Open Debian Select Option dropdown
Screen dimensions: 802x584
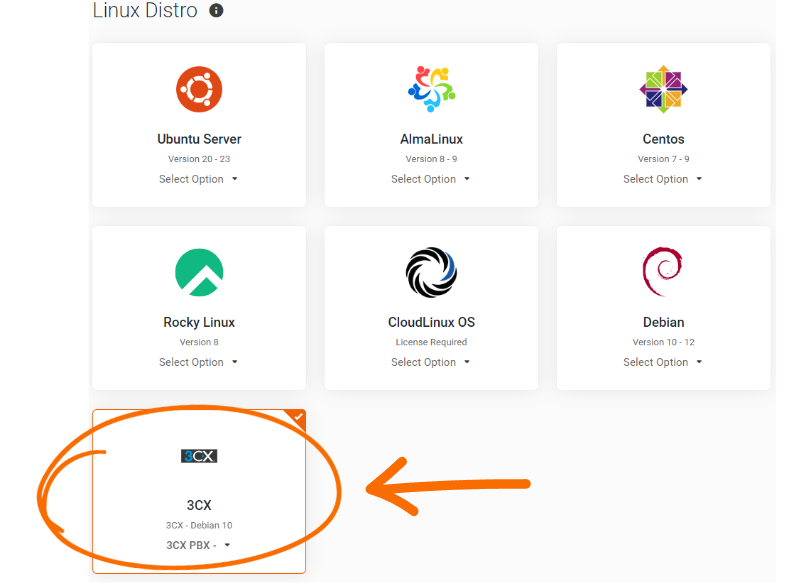coord(663,362)
